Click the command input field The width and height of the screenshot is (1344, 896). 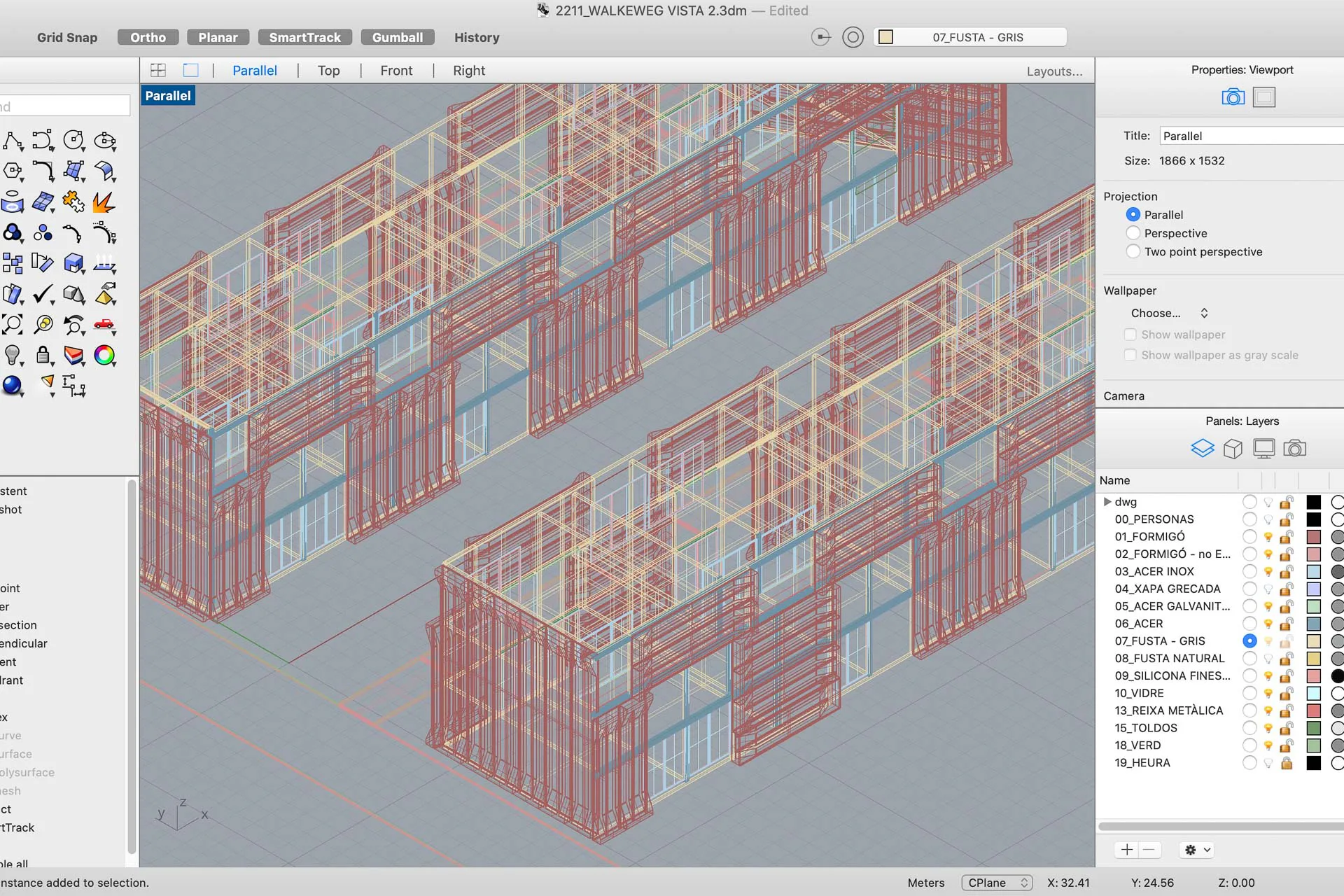pos(64,106)
